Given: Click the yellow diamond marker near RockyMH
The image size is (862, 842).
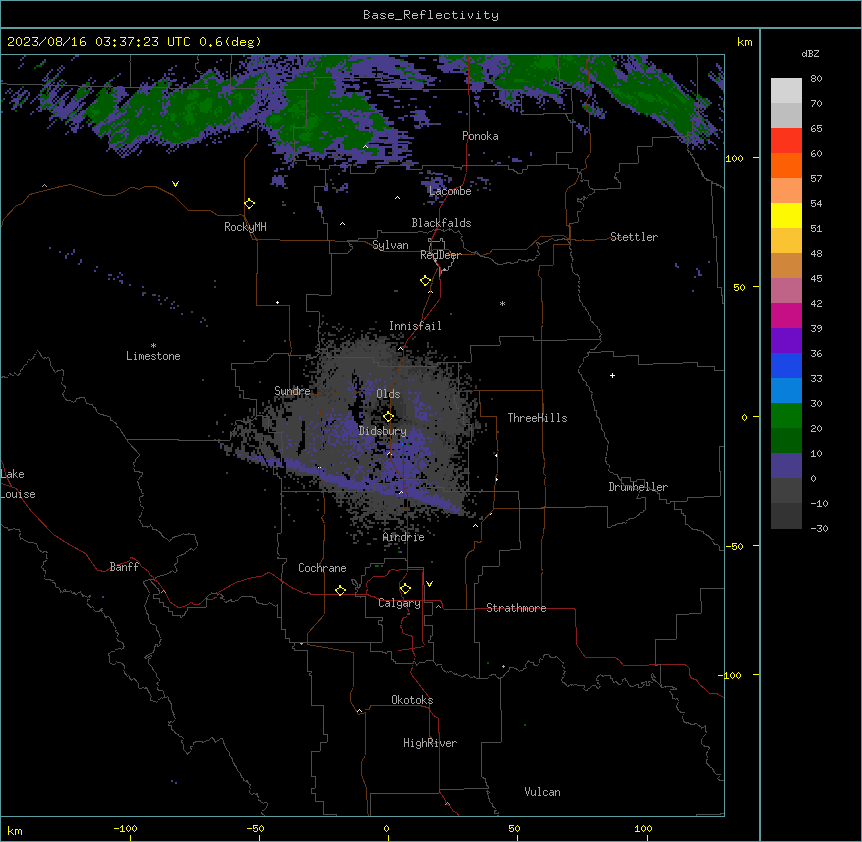Looking at the screenshot, I should 250,204.
